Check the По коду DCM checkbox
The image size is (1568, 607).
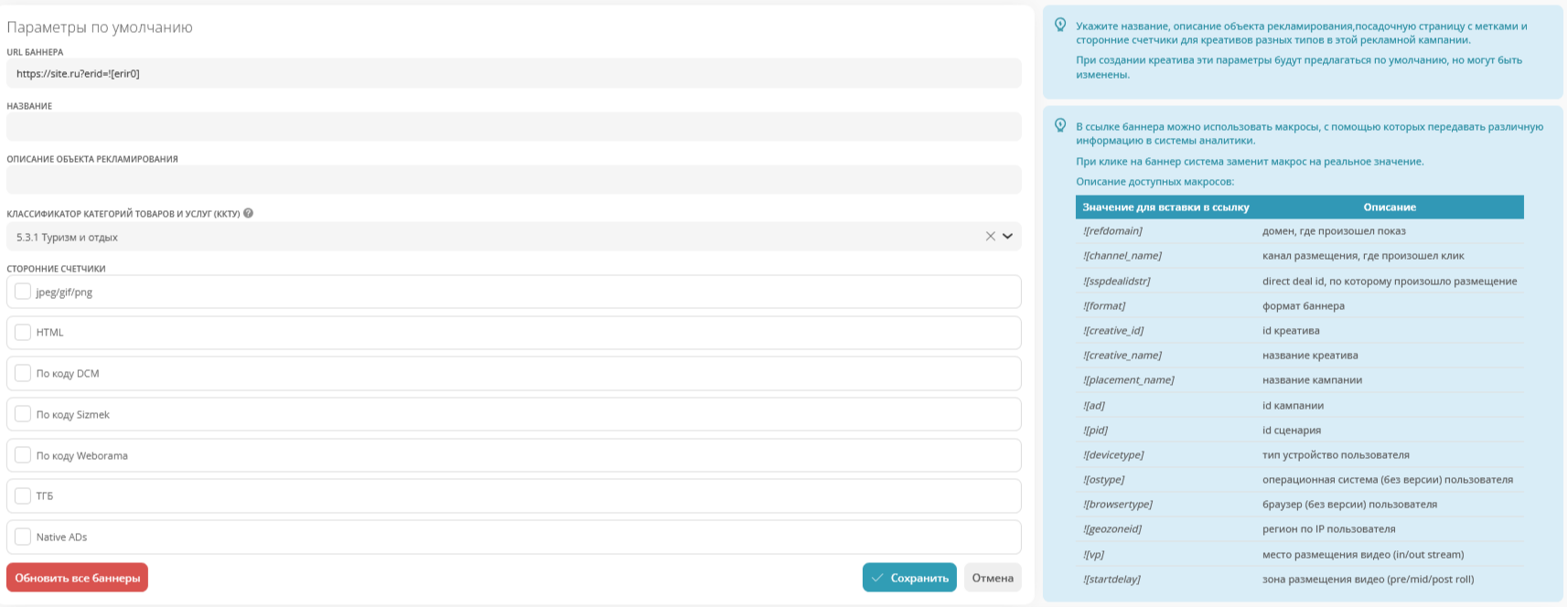[23, 373]
